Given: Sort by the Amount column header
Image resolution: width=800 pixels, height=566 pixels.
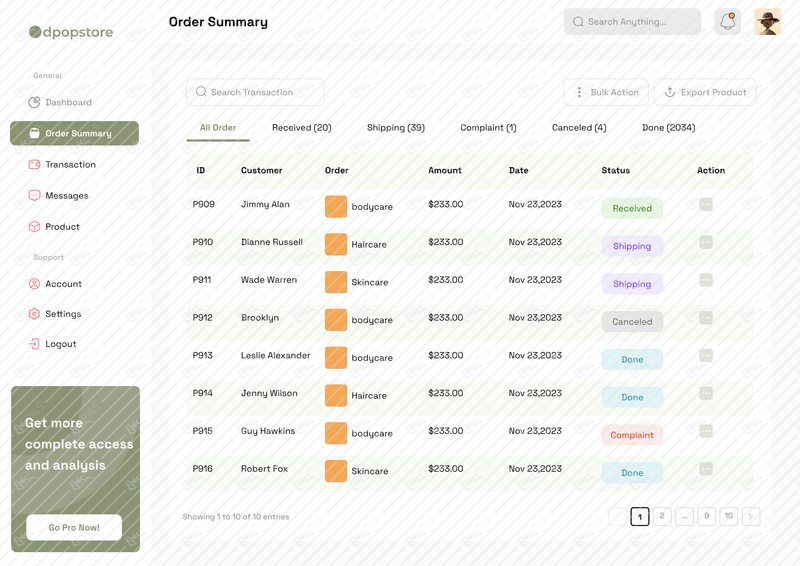Looking at the screenshot, I should [x=444, y=170].
